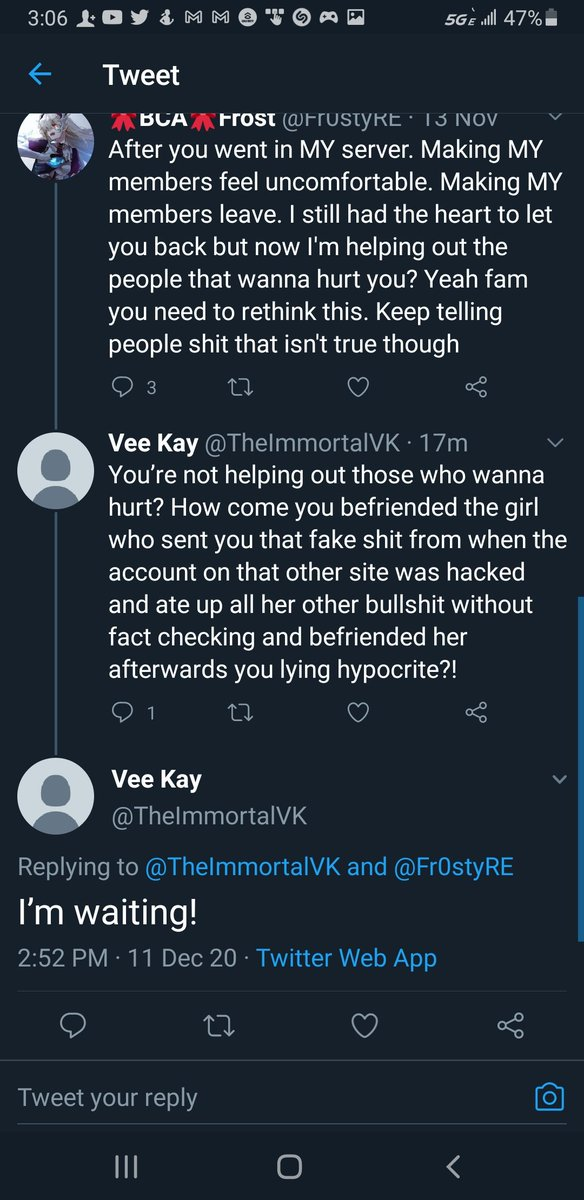Tap Android home navigation button
Image resolution: width=584 pixels, height=1200 pixels.
[x=290, y=1166]
